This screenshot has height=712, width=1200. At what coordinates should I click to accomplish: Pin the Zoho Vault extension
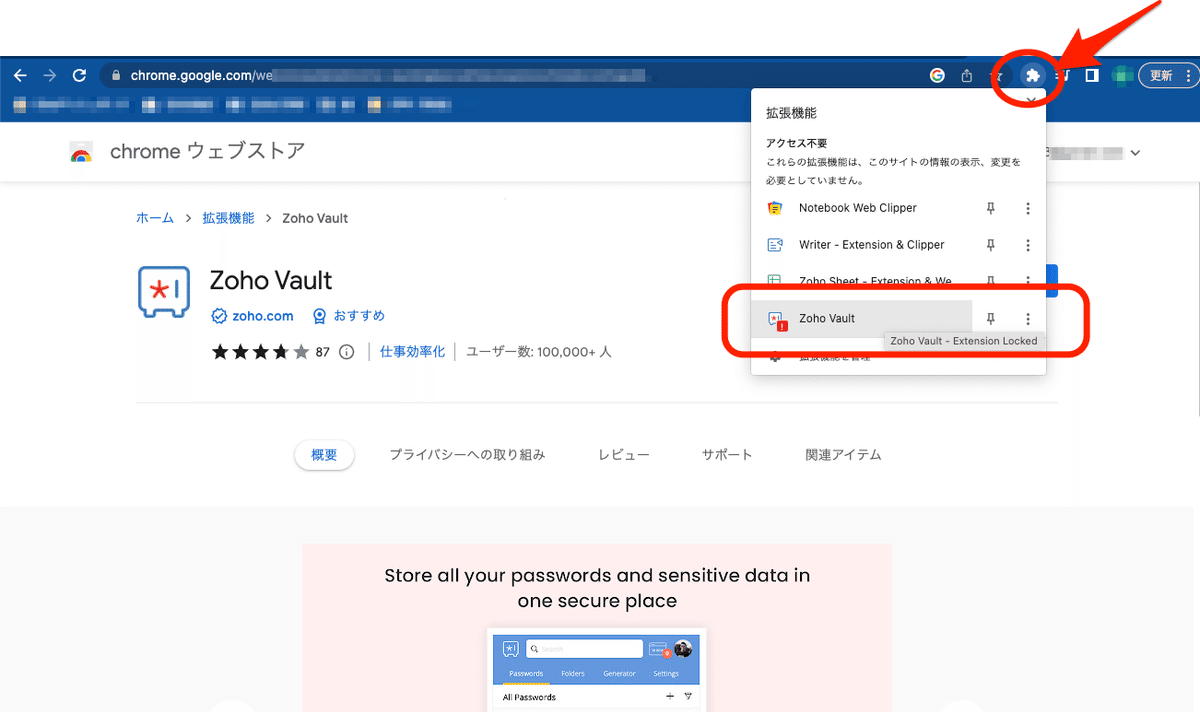coord(991,318)
